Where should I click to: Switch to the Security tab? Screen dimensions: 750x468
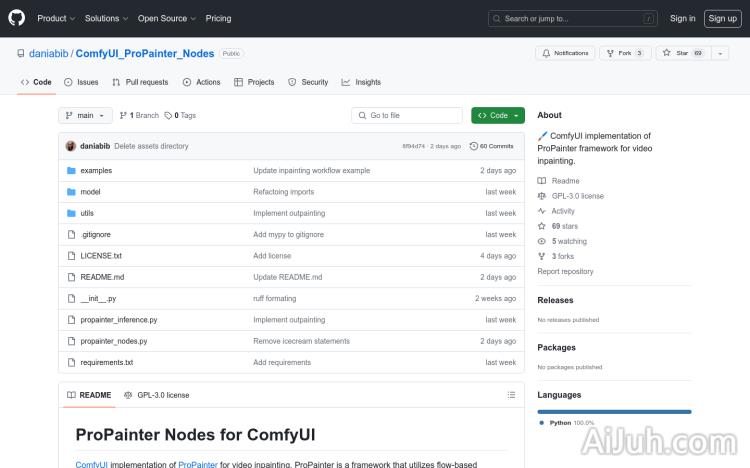click(308, 82)
